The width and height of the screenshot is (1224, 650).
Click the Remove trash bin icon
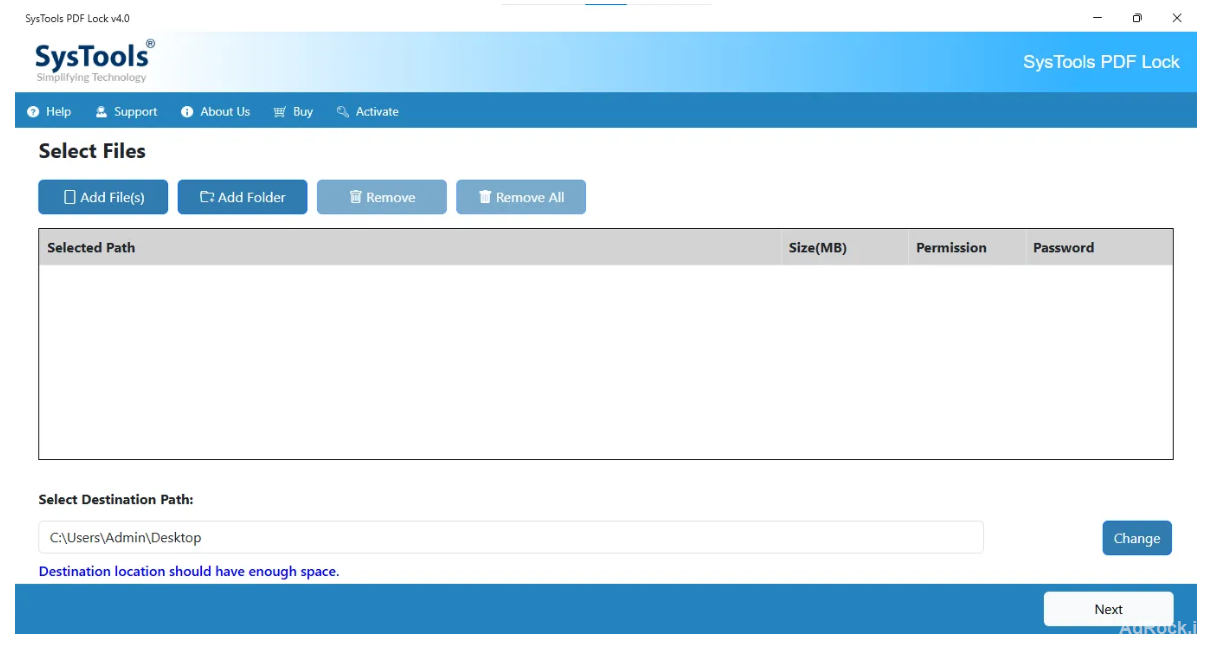tap(356, 197)
